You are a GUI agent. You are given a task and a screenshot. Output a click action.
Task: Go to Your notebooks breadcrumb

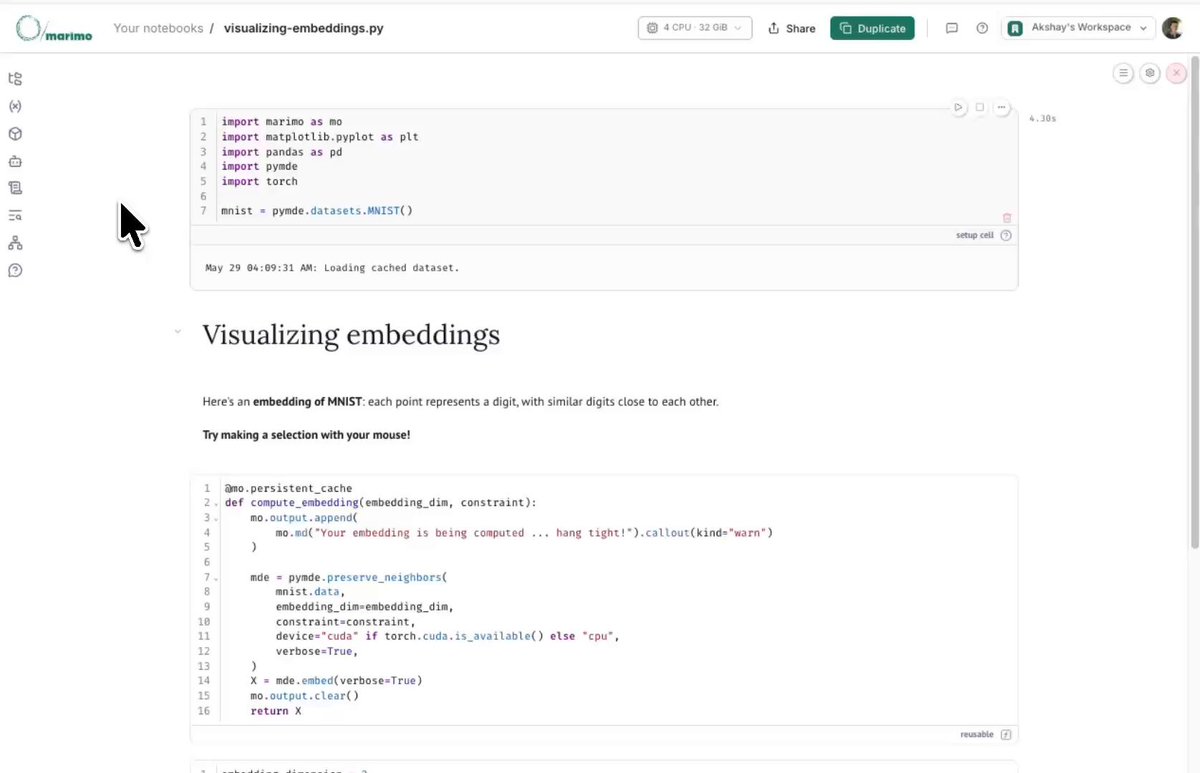point(158,28)
